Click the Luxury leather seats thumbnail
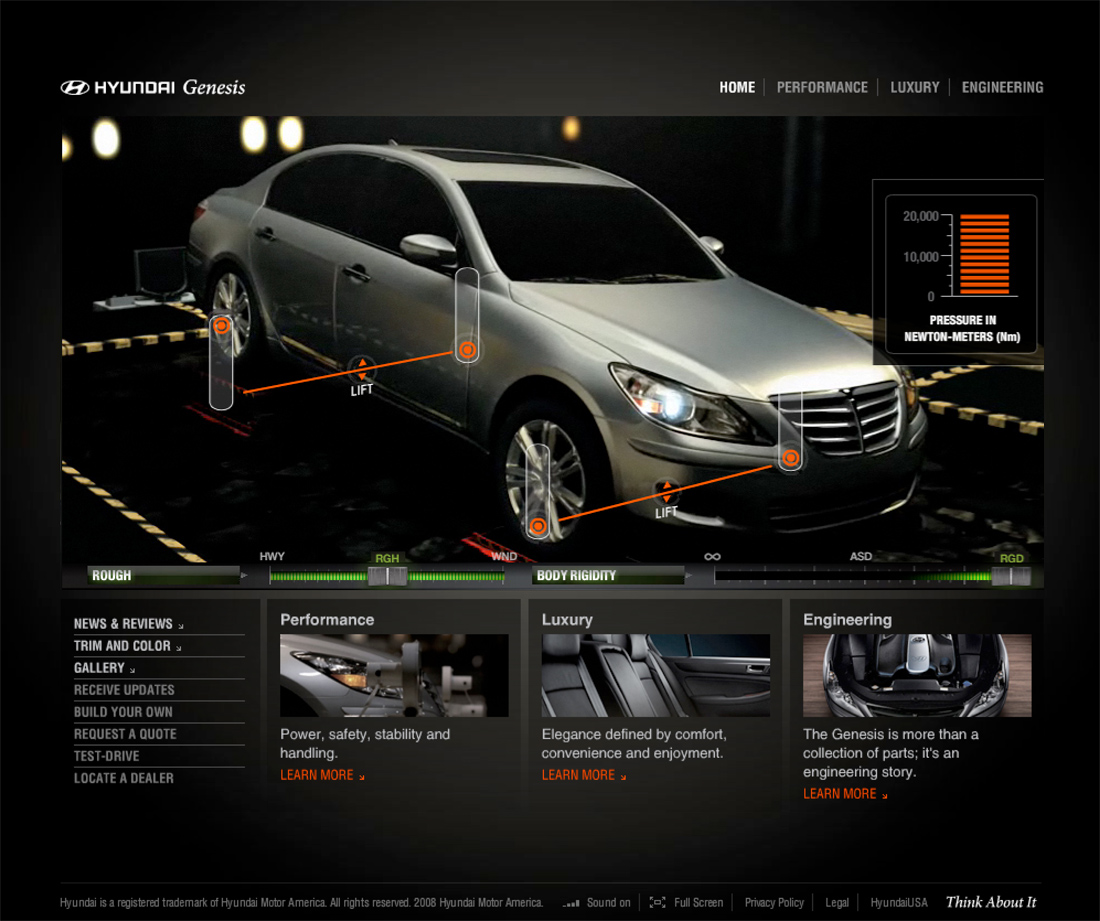 [x=656, y=675]
